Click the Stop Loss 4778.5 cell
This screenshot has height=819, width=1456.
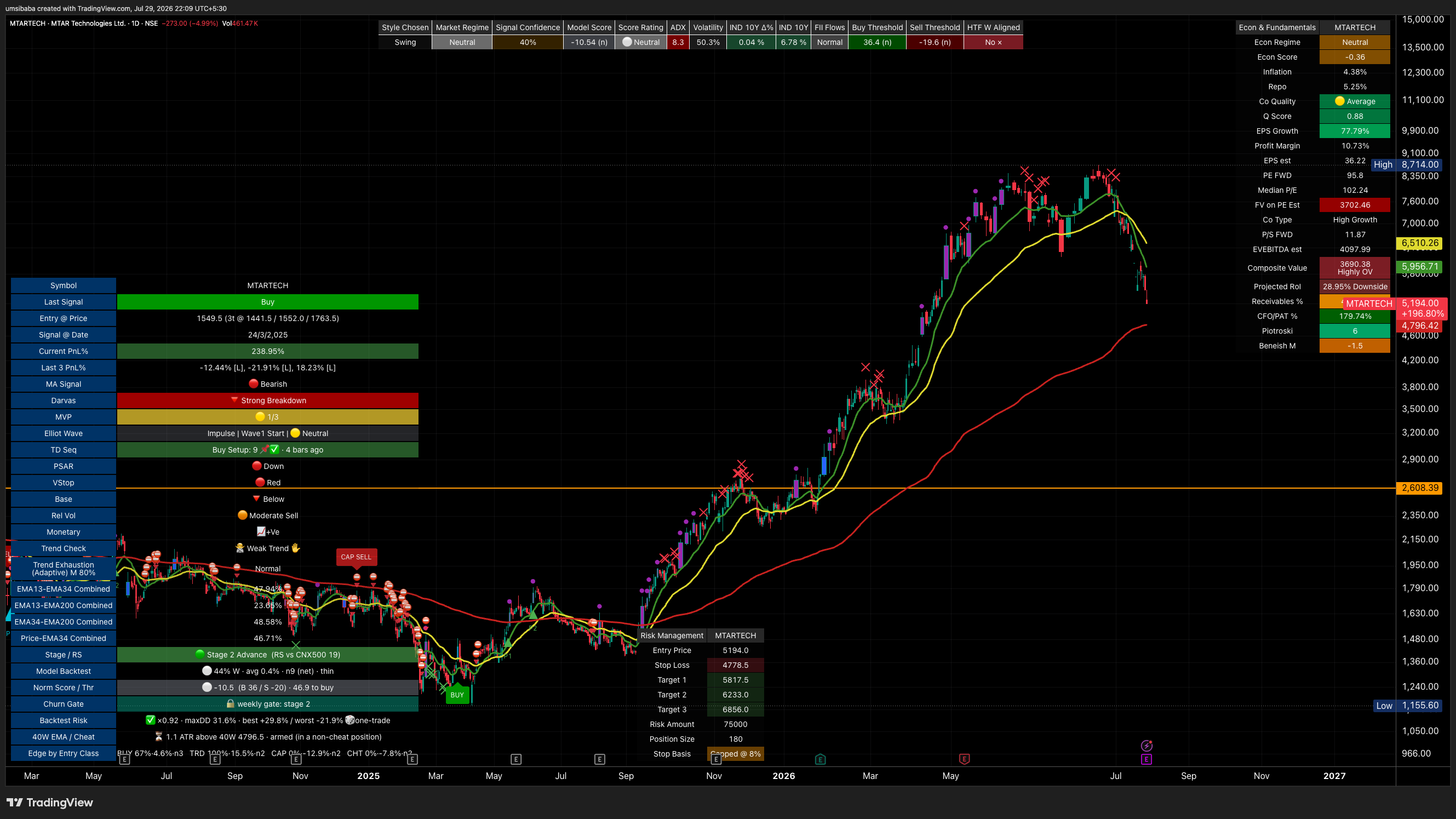(x=735, y=665)
